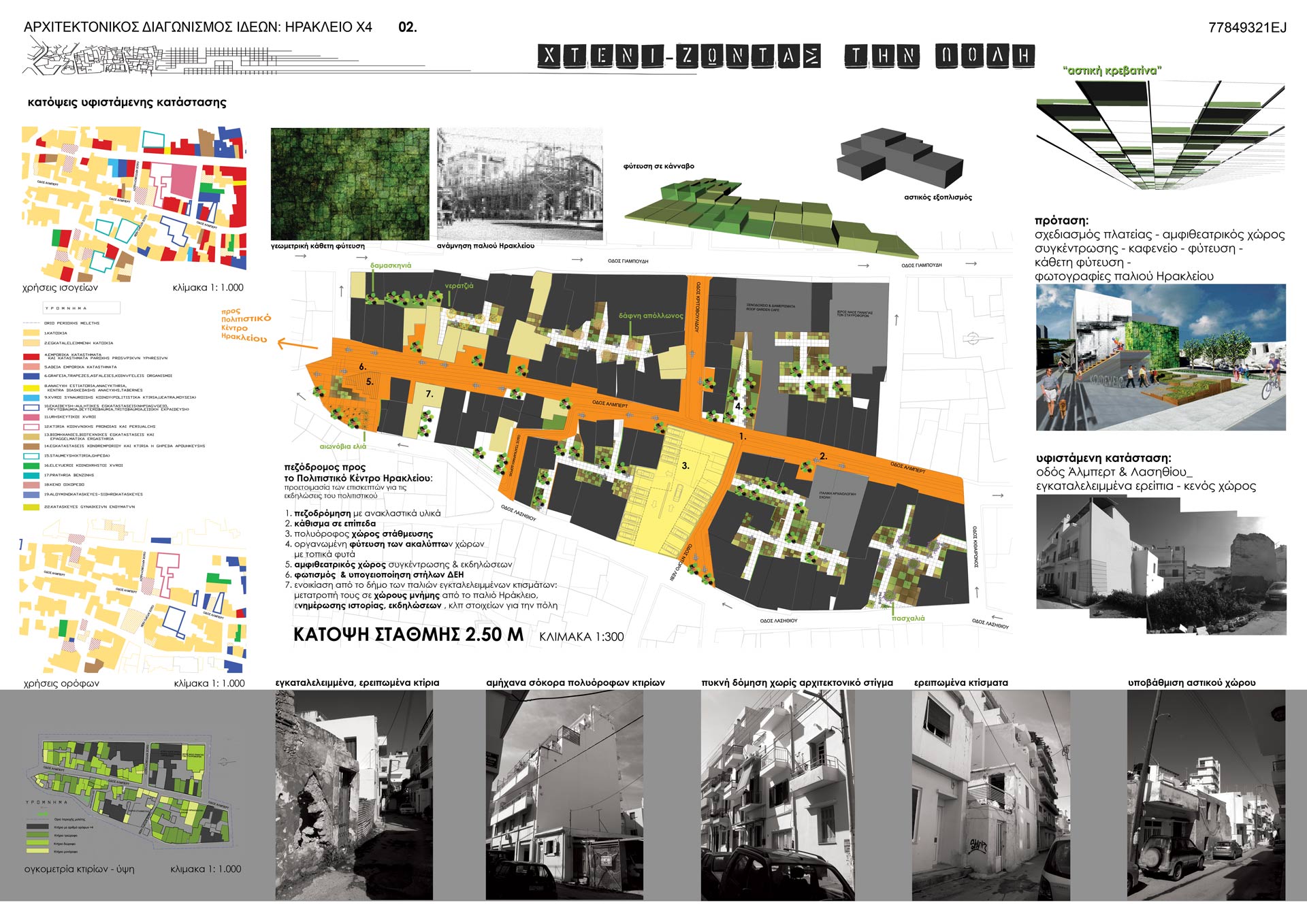Click the north compass symbol beside the plan
Image resolution: width=1307 pixels, height=924 pixels.
pos(973,337)
